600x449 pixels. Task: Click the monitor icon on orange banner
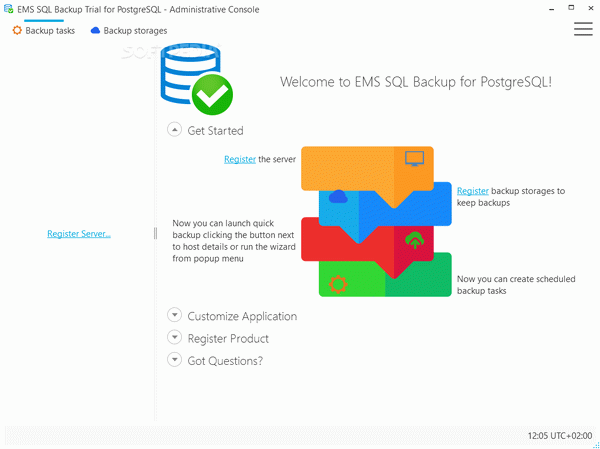[x=413, y=158]
